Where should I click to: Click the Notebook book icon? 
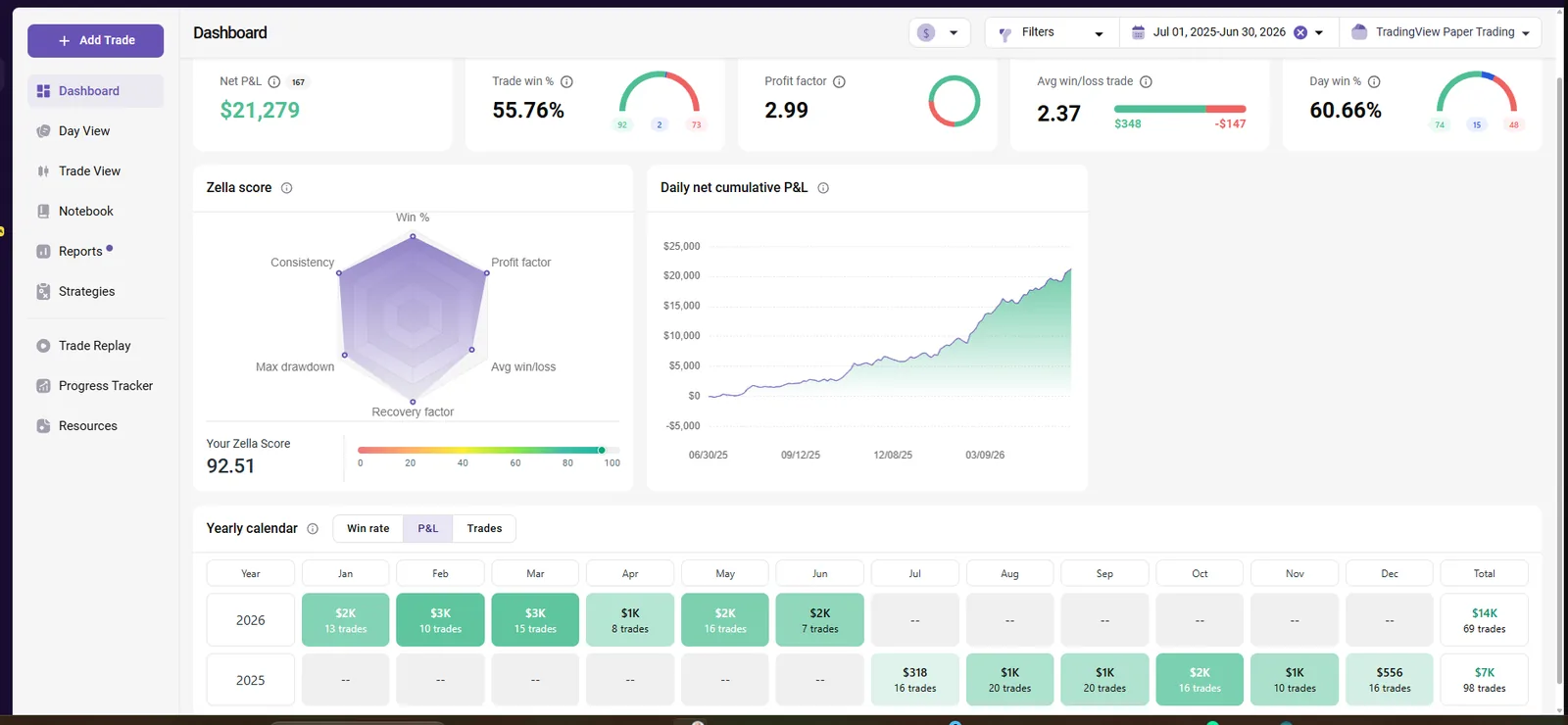pyautogui.click(x=43, y=212)
